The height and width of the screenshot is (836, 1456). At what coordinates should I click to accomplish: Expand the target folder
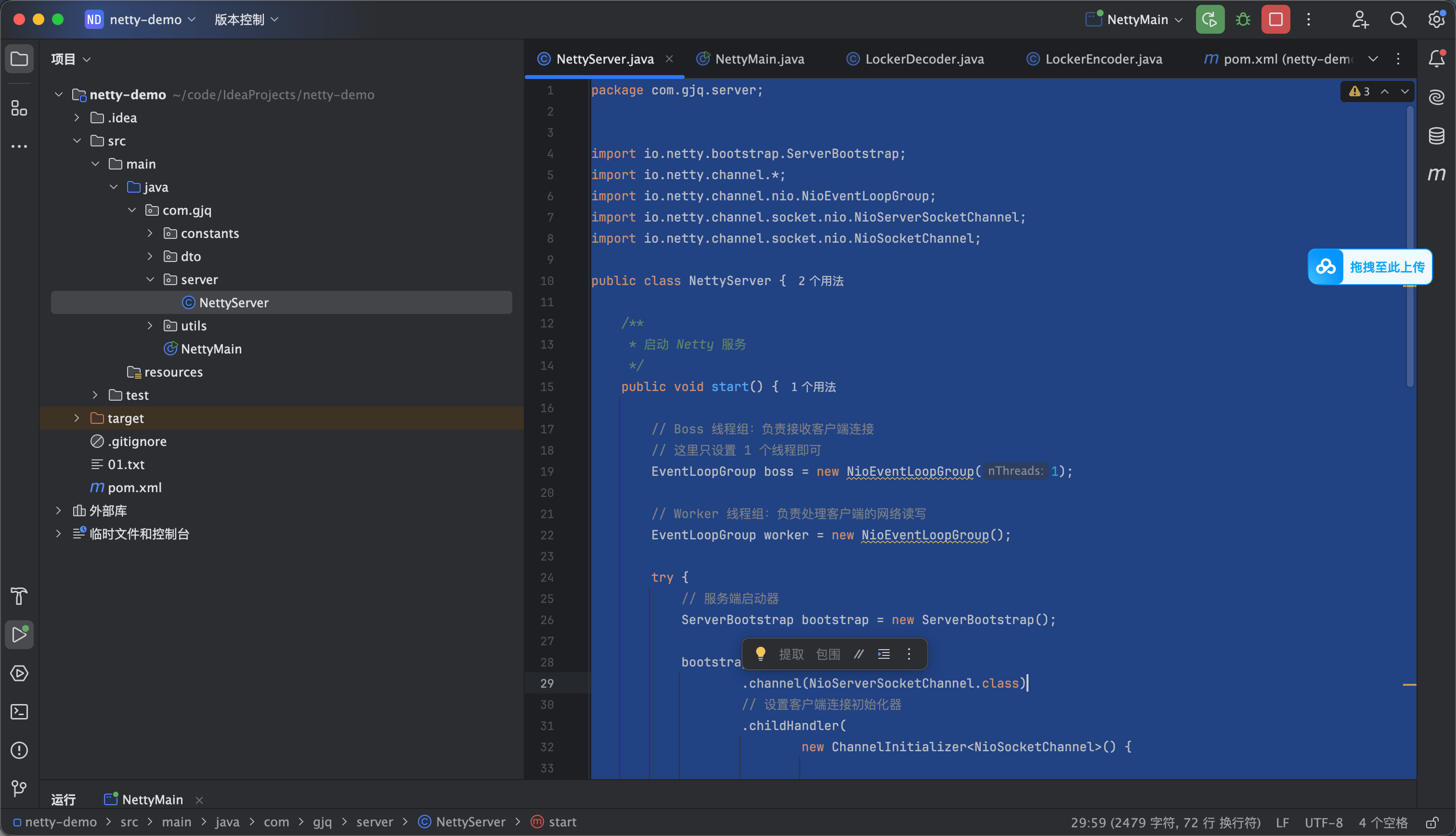coord(77,418)
